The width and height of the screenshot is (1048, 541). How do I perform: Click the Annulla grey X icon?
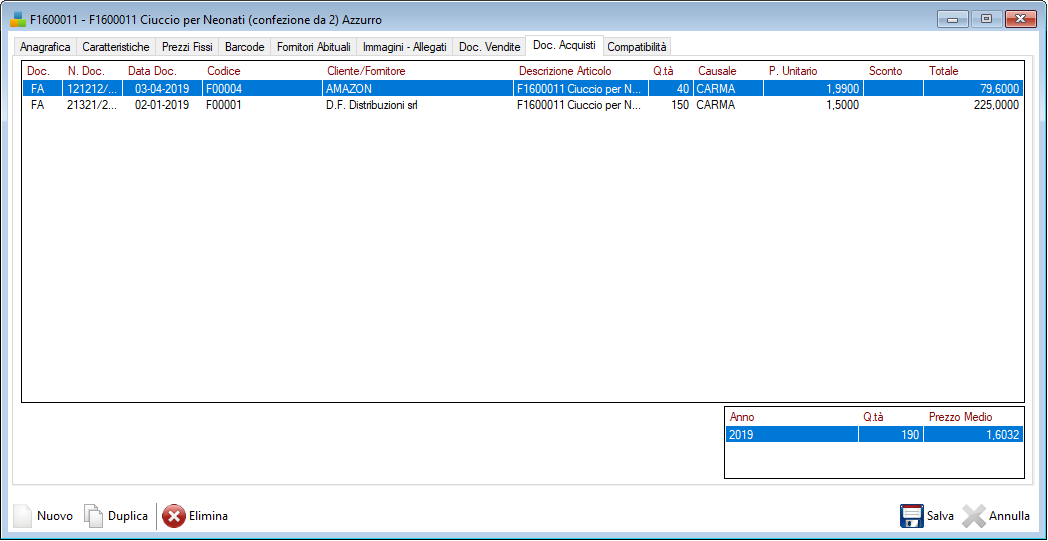[973, 516]
